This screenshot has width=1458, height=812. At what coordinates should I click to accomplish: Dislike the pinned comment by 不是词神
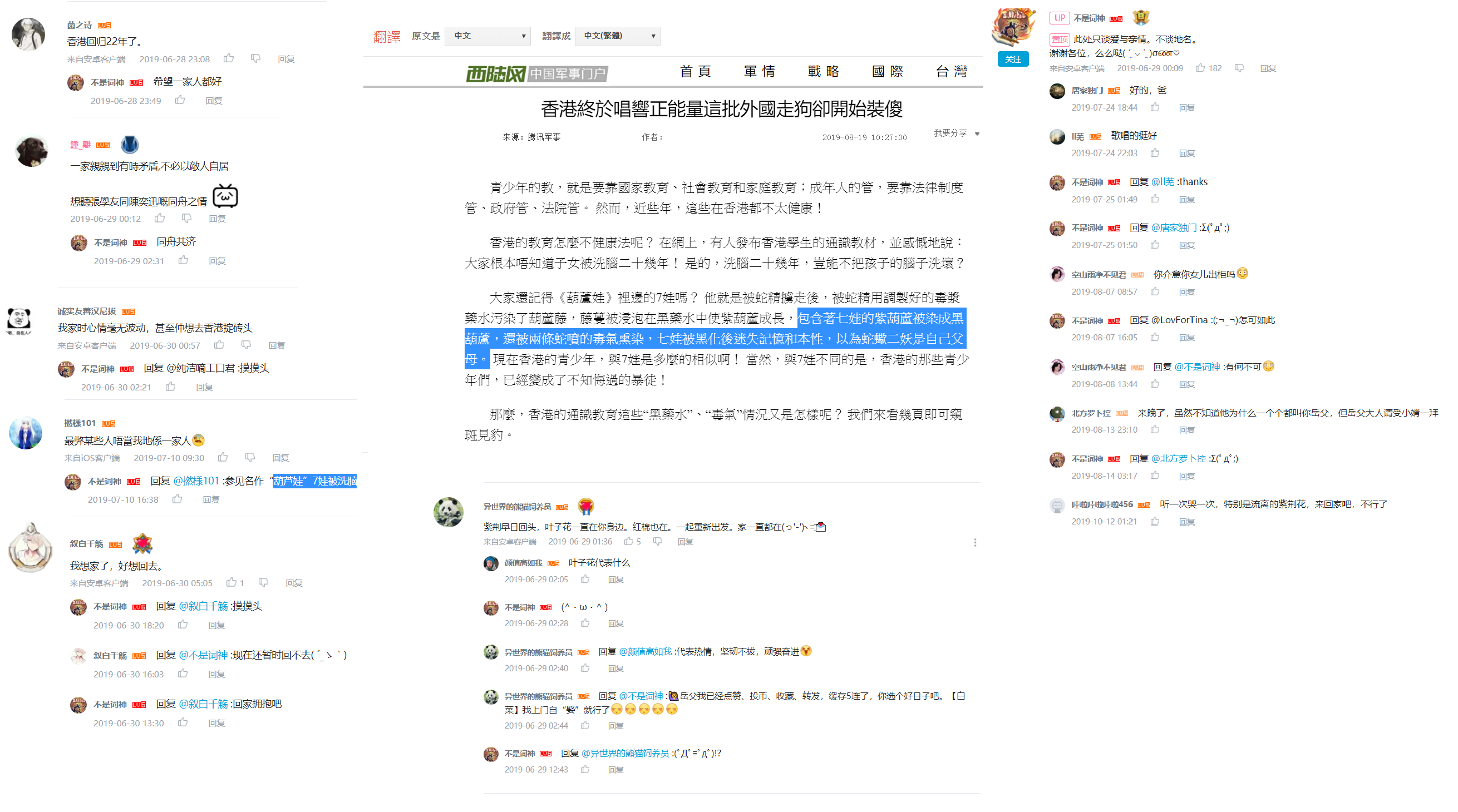point(1239,68)
